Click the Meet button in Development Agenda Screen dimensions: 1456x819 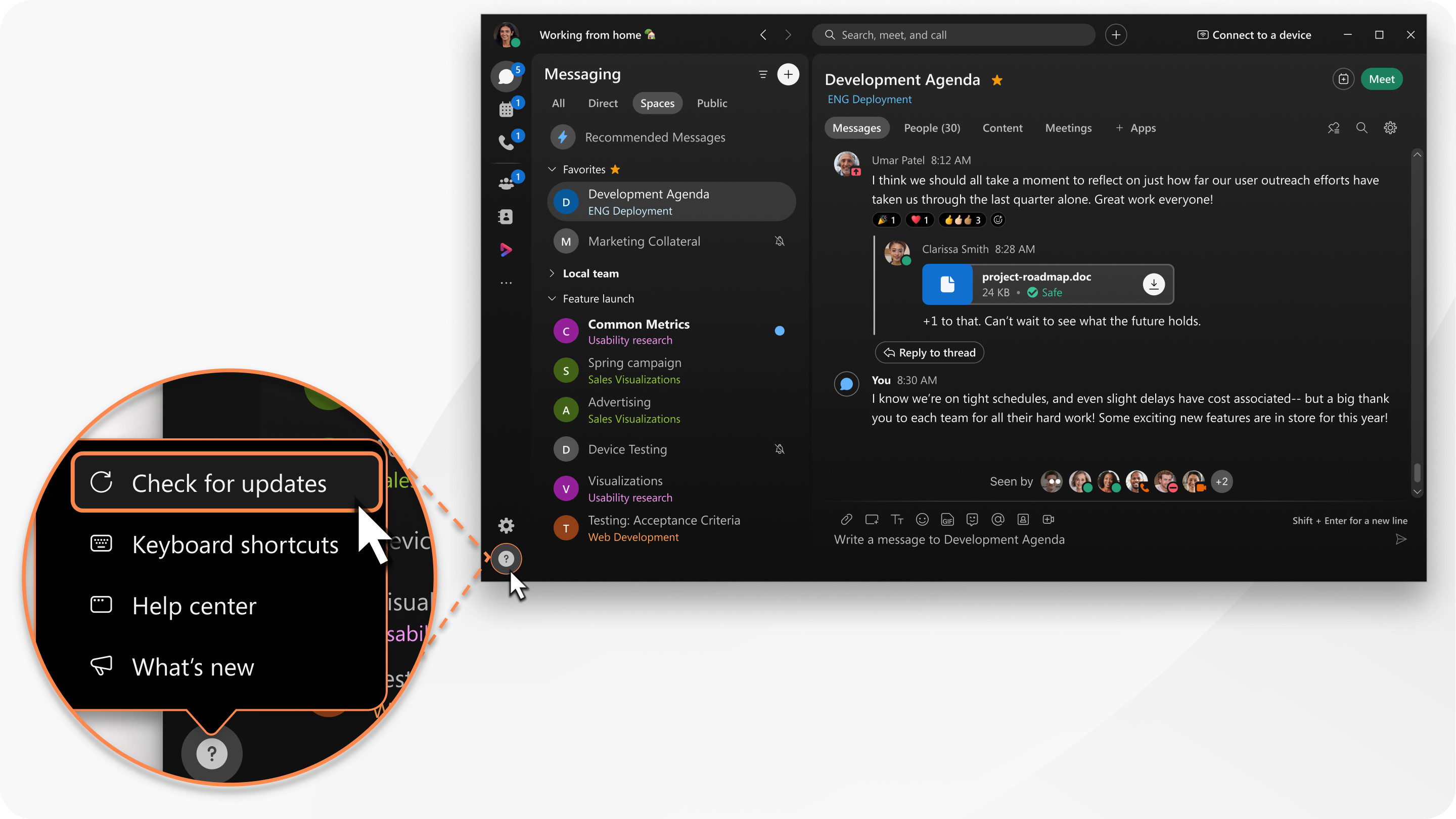tap(1381, 78)
